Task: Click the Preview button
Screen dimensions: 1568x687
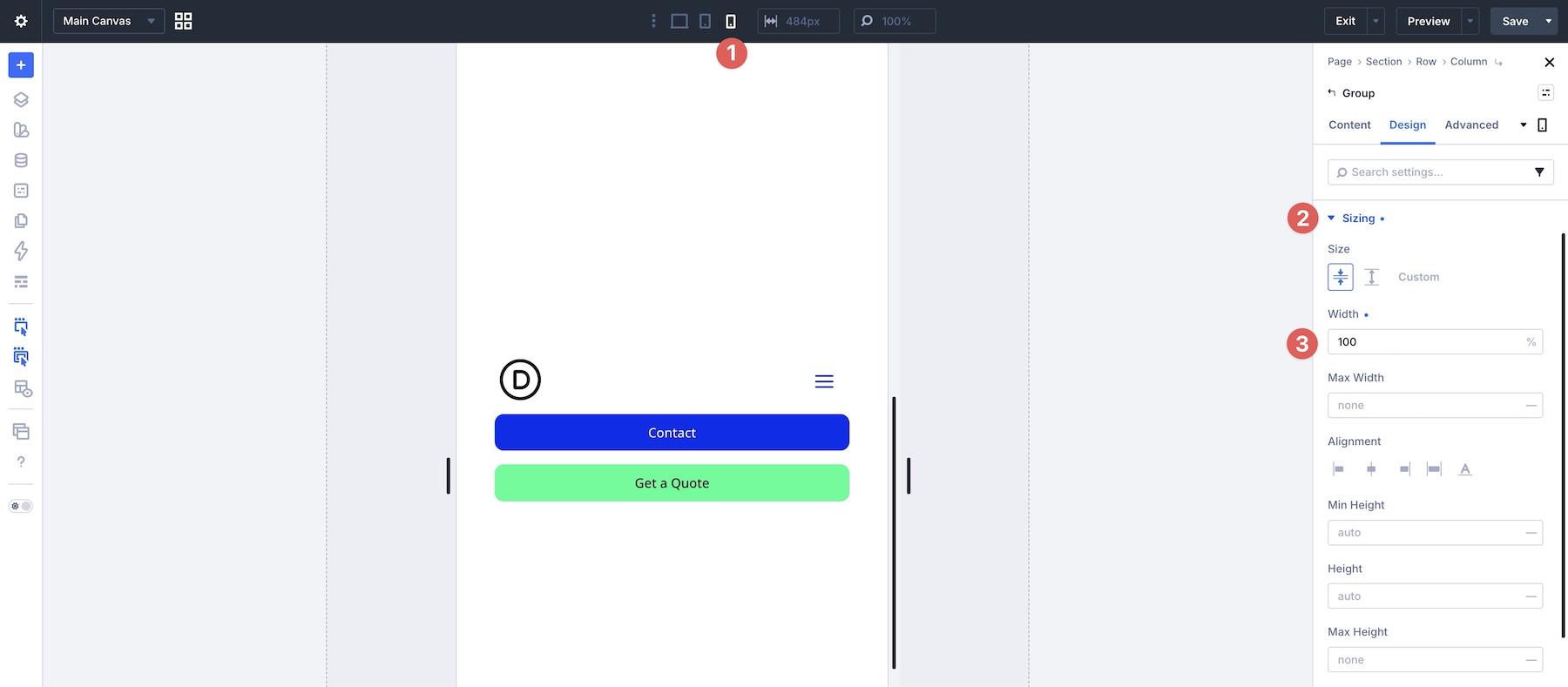Action: [x=1429, y=21]
